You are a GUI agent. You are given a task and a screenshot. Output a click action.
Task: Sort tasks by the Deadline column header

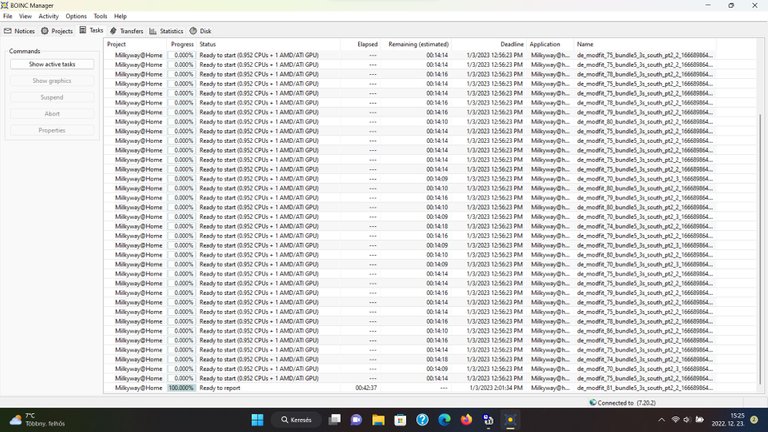[x=489, y=44]
